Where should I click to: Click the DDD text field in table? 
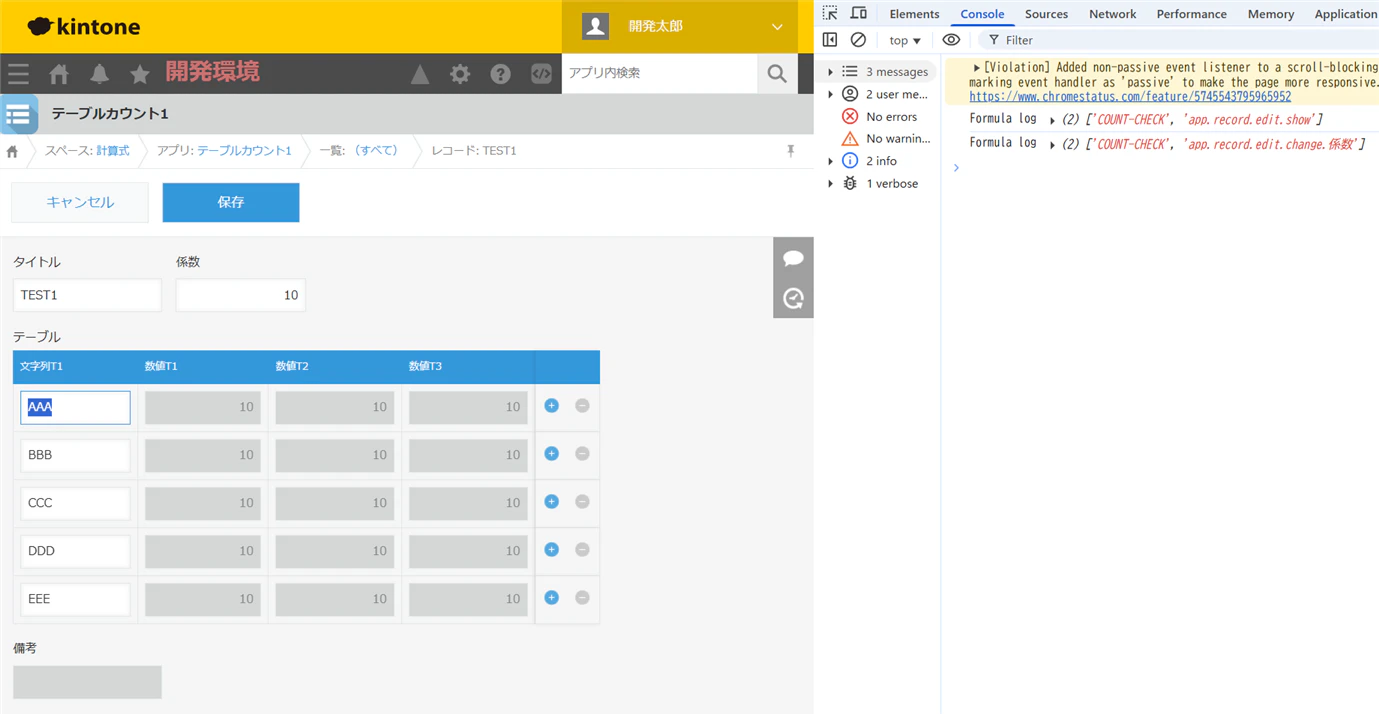(75, 551)
